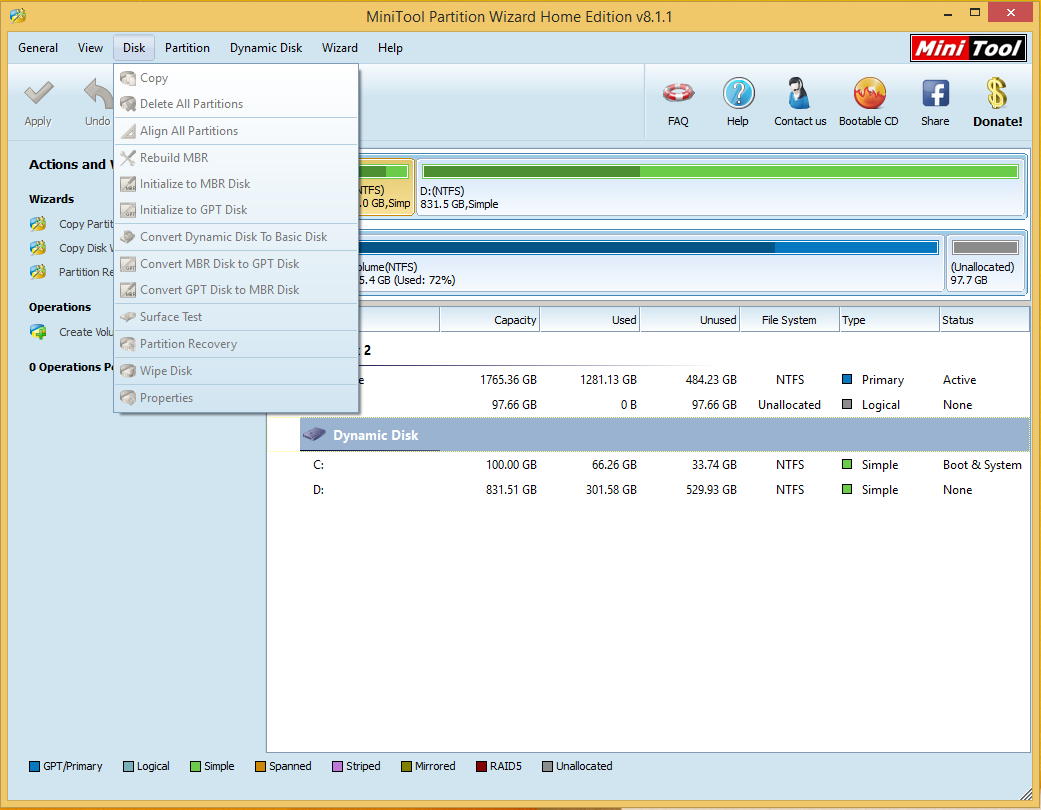1041x810 pixels.
Task: Open the Partition menu
Action: click(187, 48)
